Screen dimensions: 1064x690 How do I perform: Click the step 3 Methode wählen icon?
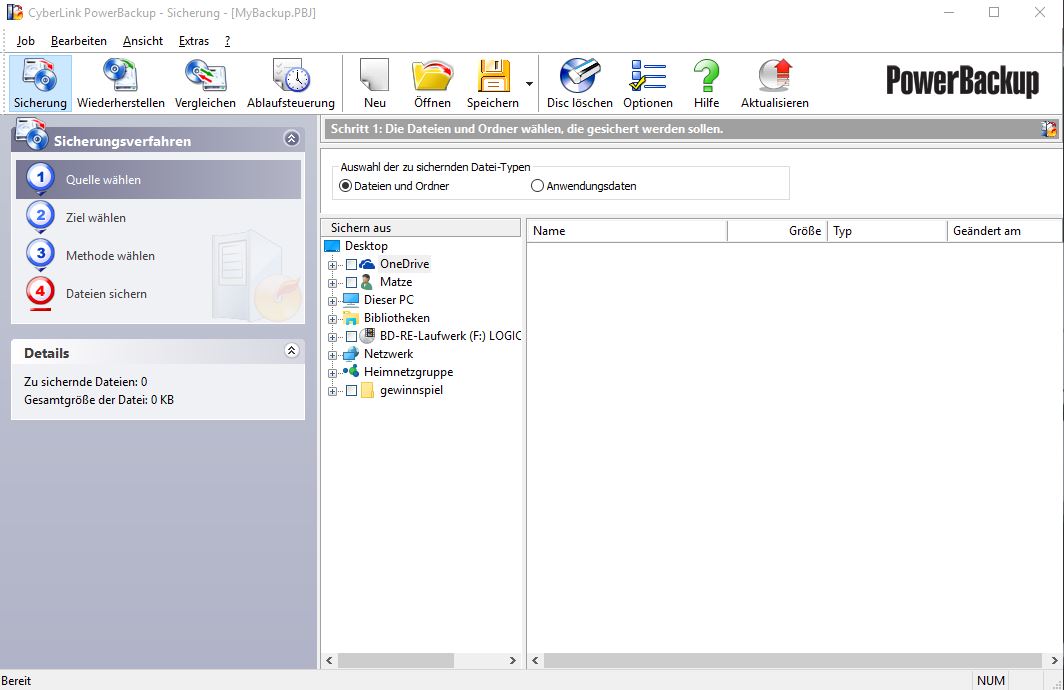(41, 255)
